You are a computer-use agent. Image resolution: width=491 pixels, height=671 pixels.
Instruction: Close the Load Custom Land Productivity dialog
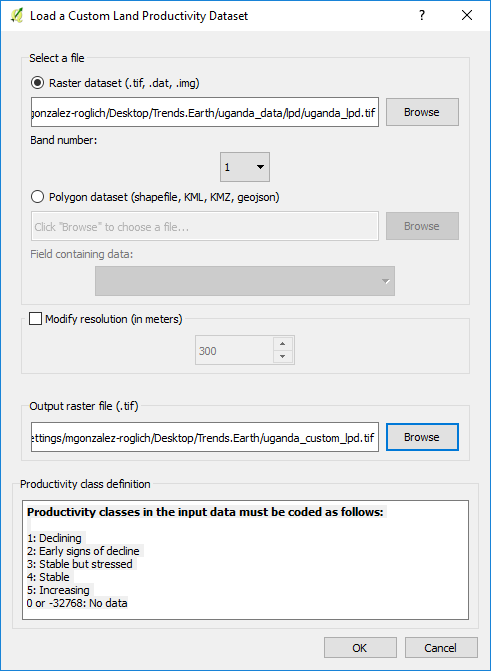point(467,15)
